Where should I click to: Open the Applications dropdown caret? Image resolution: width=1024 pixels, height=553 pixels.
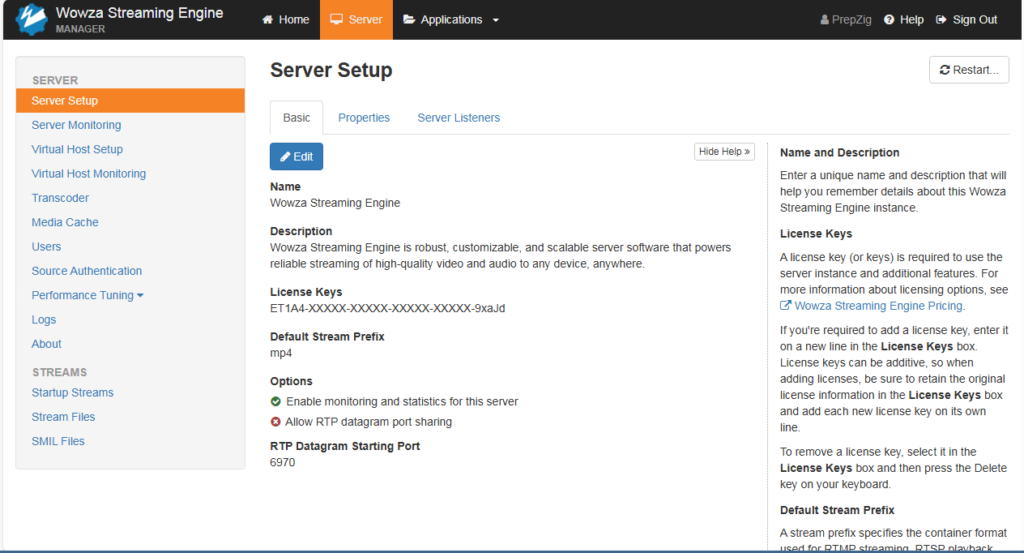pyautogui.click(x=496, y=20)
